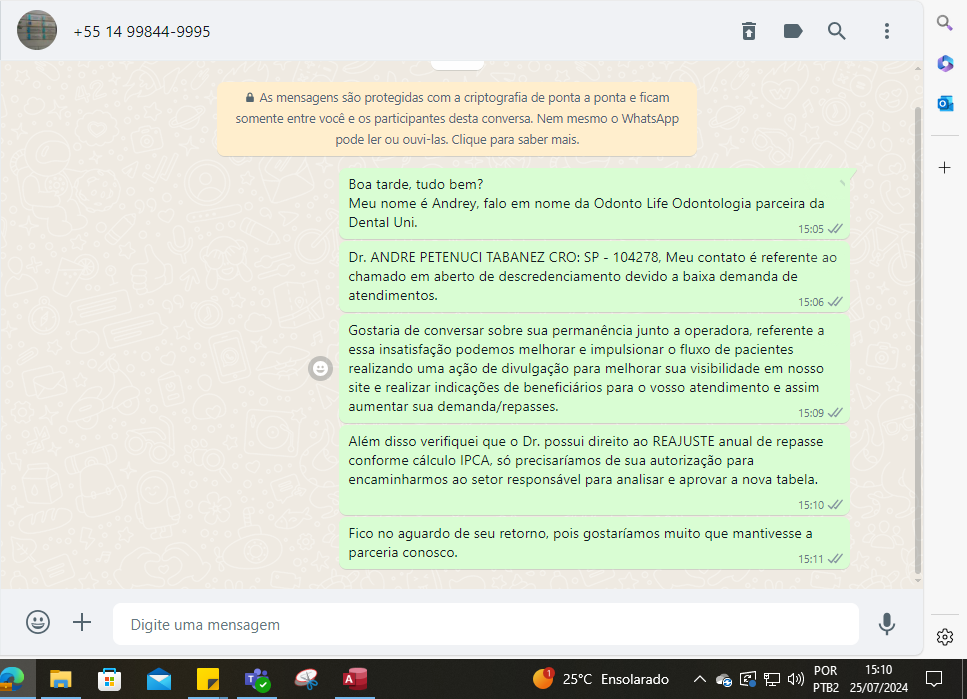Open File Explorer from taskbar
This screenshot has width=967, height=699.
[x=60, y=679]
